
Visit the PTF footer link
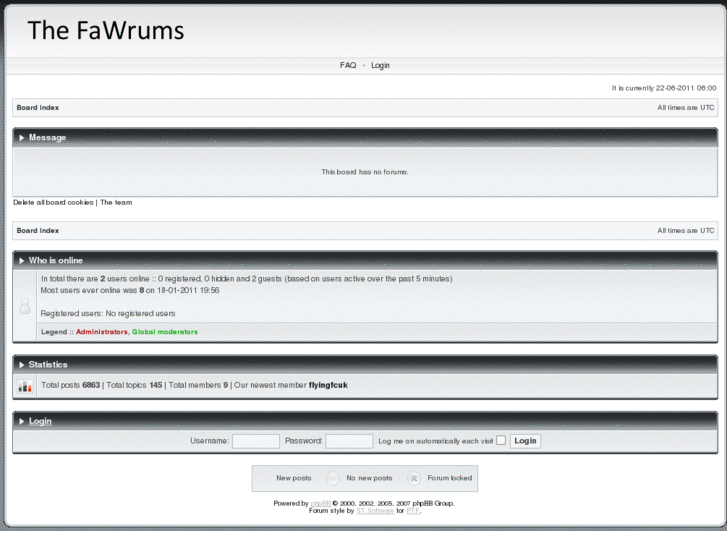[x=413, y=511]
